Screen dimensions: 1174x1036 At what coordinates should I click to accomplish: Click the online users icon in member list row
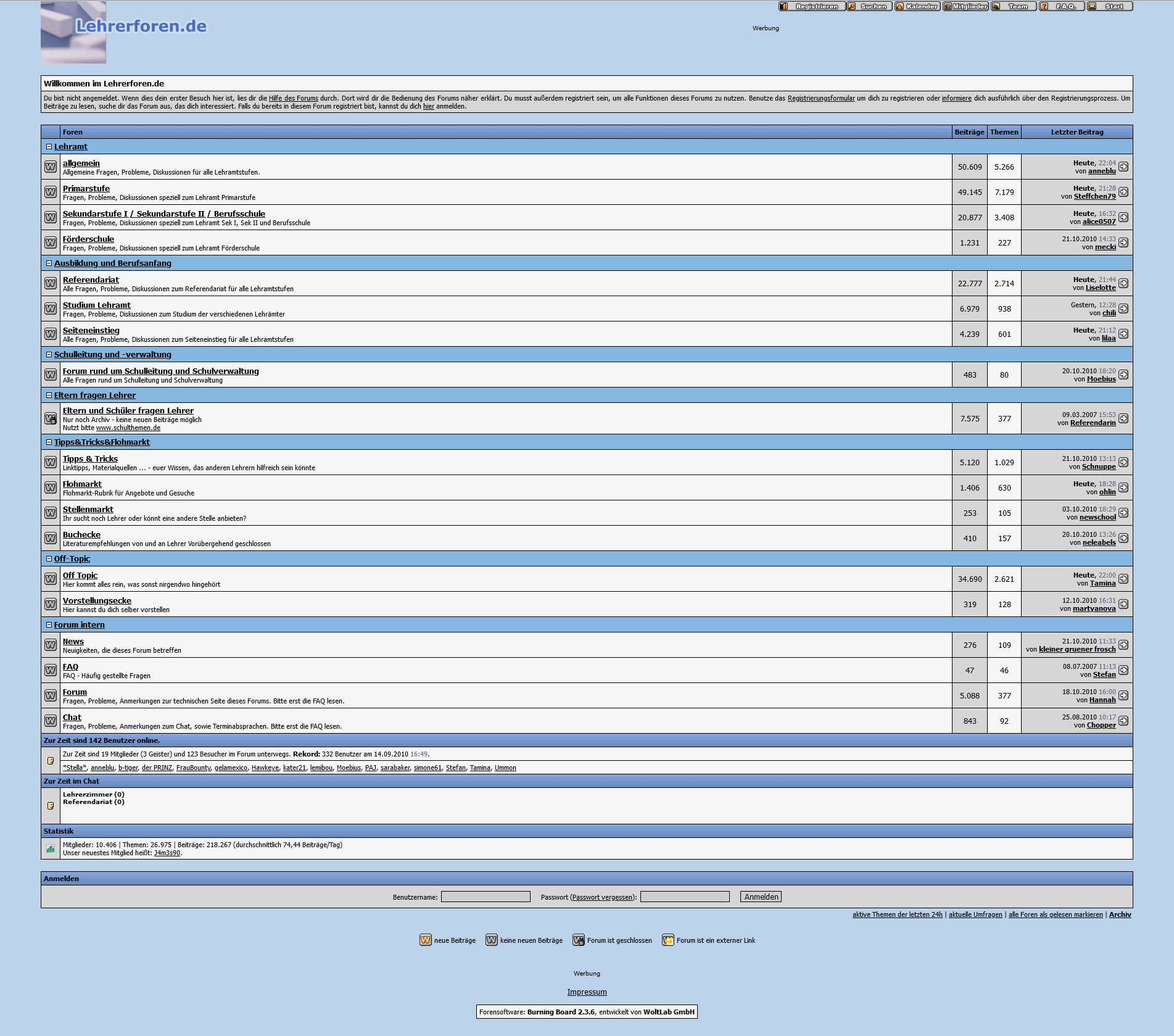(x=51, y=761)
